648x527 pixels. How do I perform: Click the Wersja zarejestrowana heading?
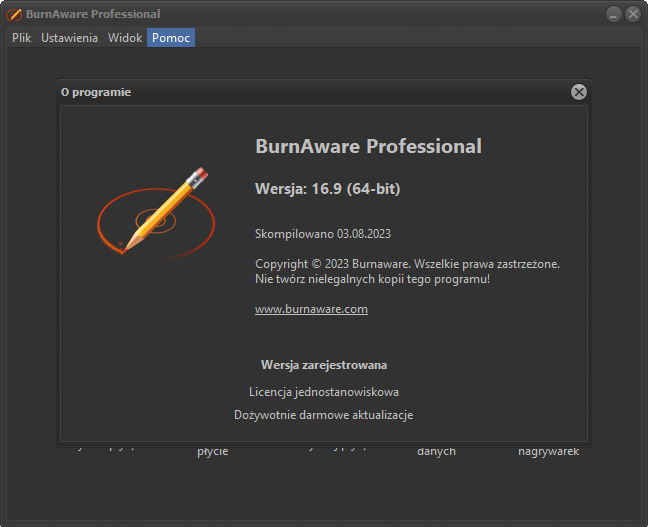click(324, 365)
